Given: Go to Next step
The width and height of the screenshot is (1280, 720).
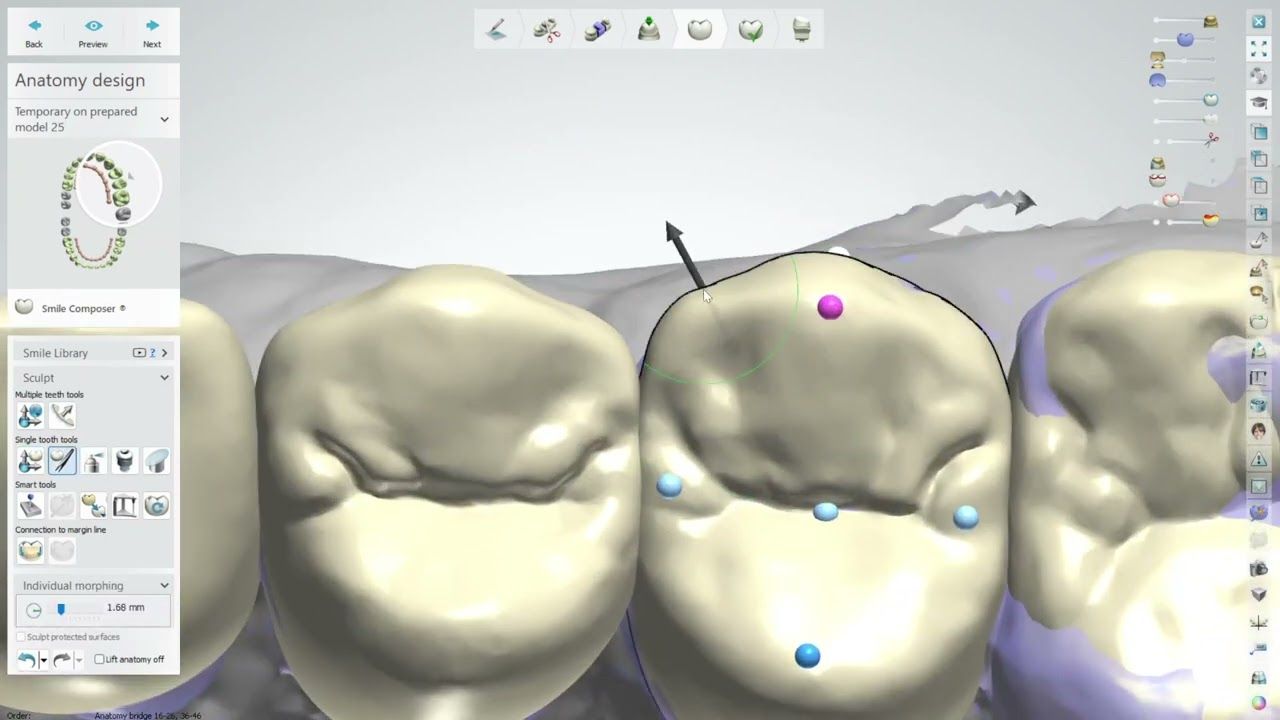Looking at the screenshot, I should [152, 33].
